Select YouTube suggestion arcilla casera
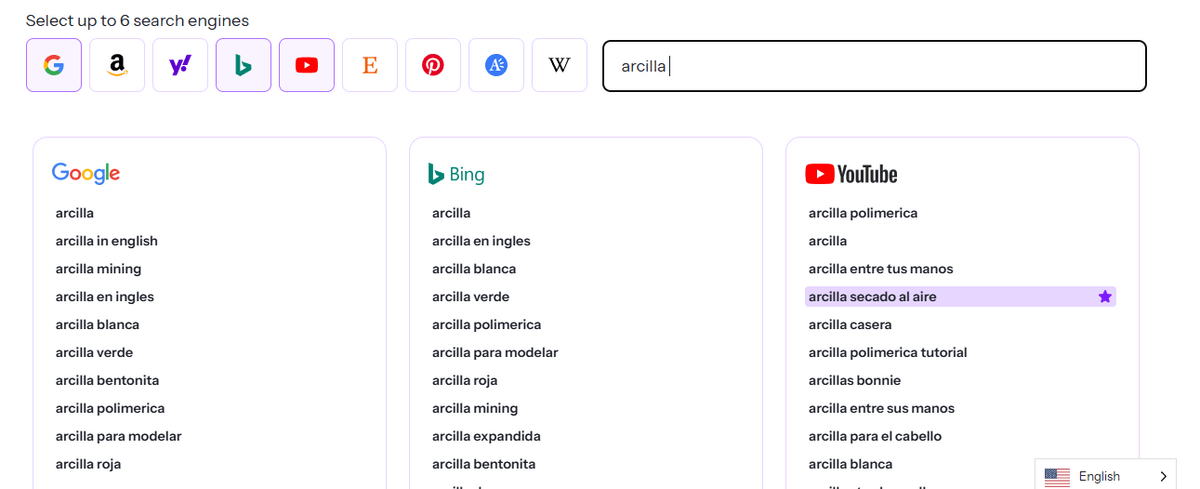This screenshot has height=489, width=1200. (x=850, y=325)
